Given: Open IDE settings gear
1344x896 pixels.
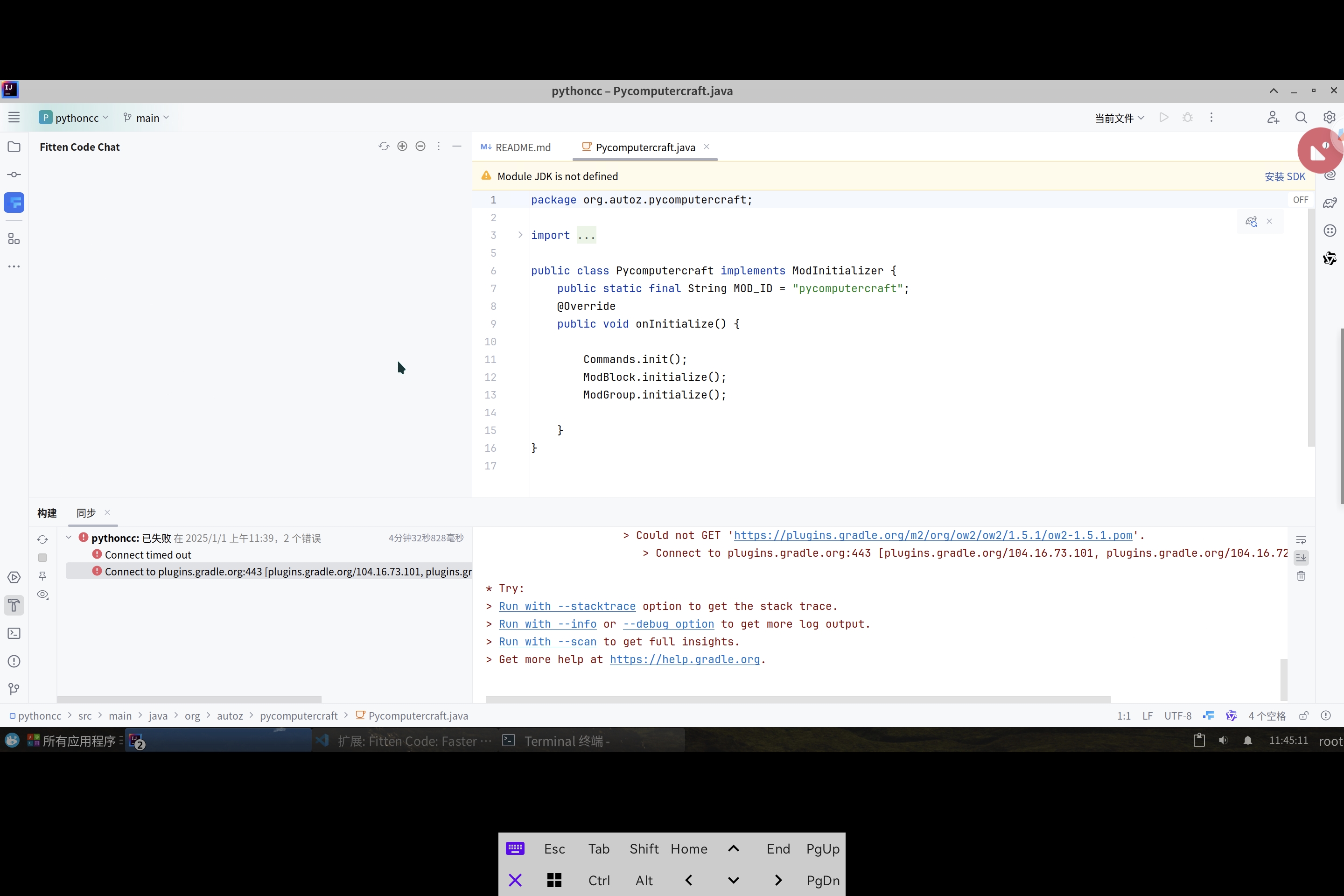Looking at the screenshot, I should click(1330, 118).
